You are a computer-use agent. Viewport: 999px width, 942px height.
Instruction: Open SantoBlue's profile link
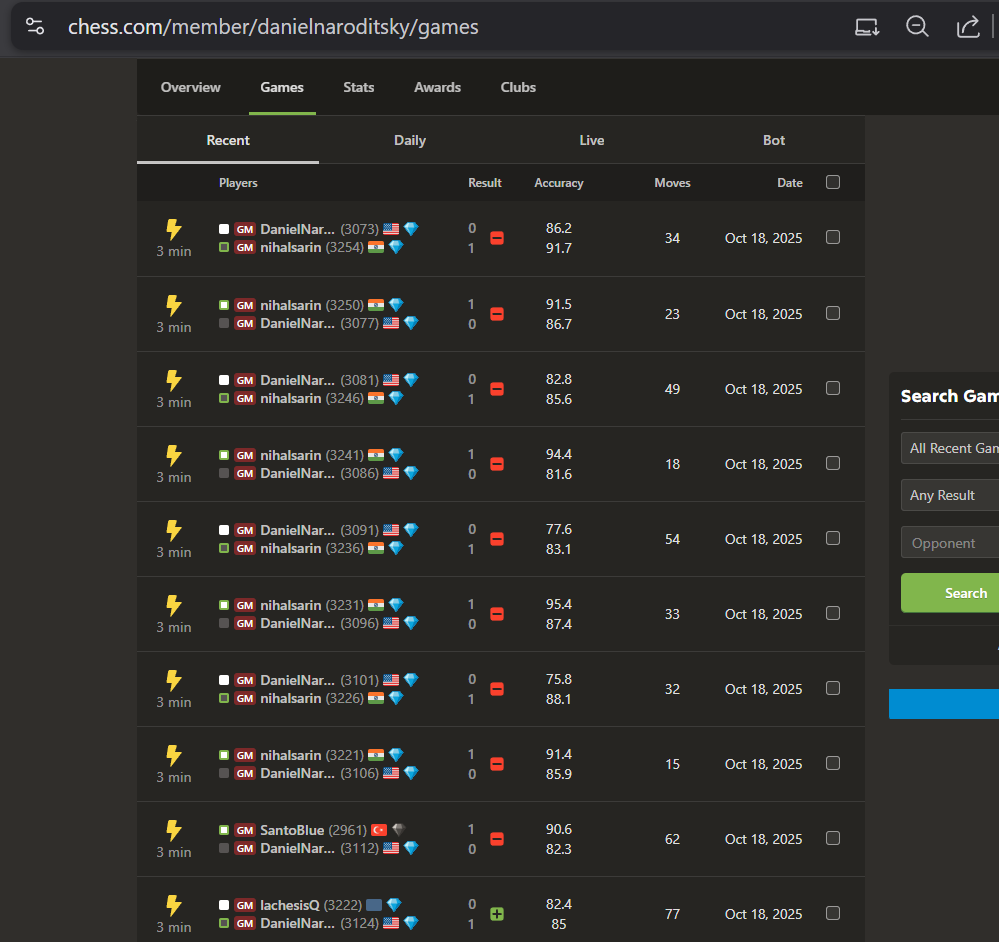(292, 830)
